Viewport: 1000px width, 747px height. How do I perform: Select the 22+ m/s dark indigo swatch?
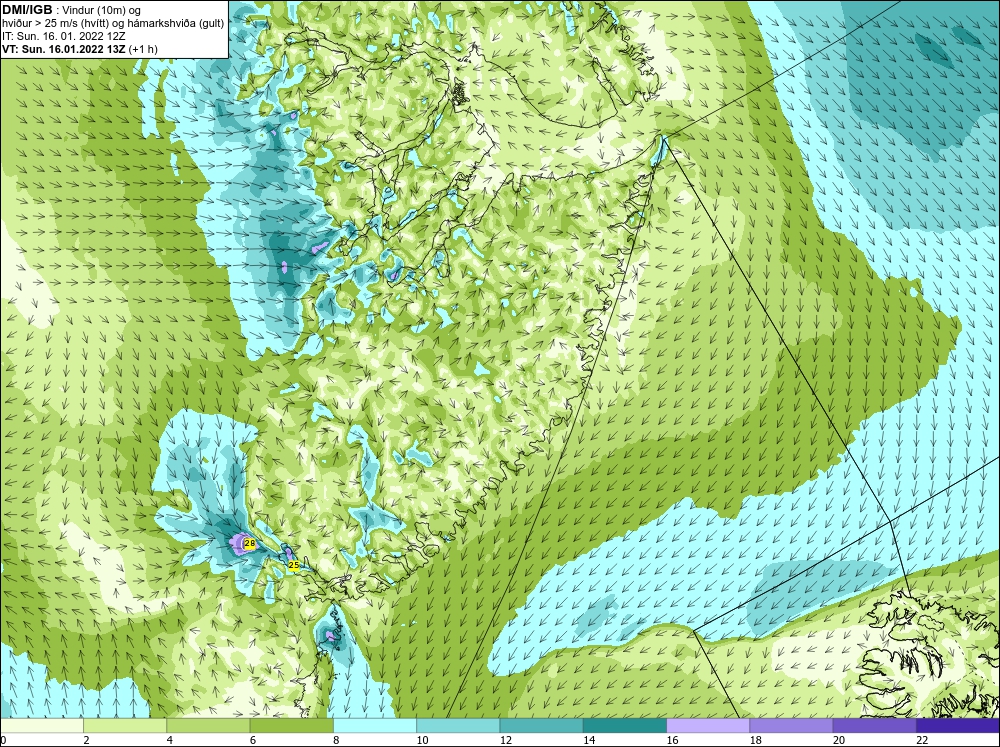pos(958,726)
